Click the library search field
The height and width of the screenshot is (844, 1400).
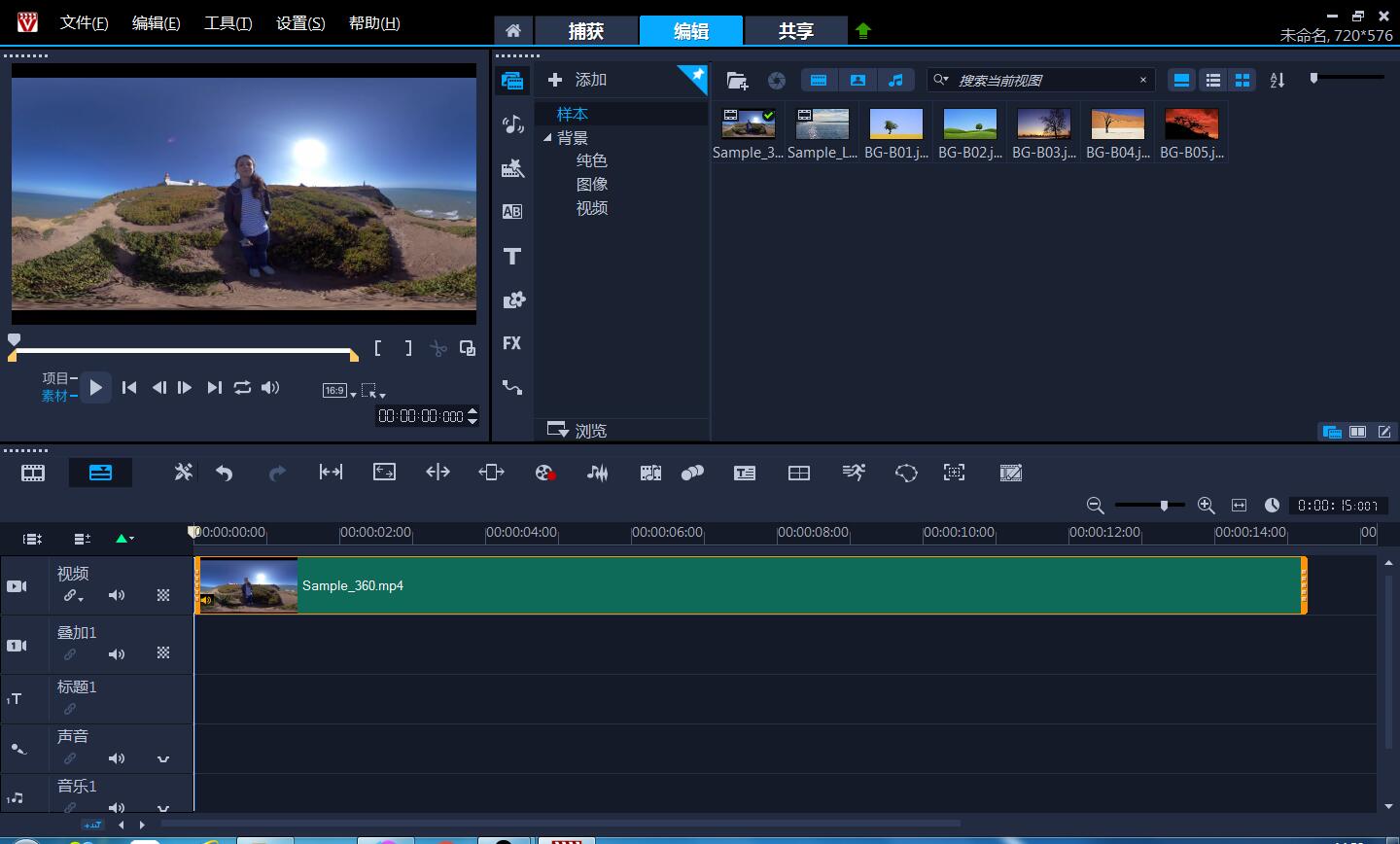(1041, 80)
